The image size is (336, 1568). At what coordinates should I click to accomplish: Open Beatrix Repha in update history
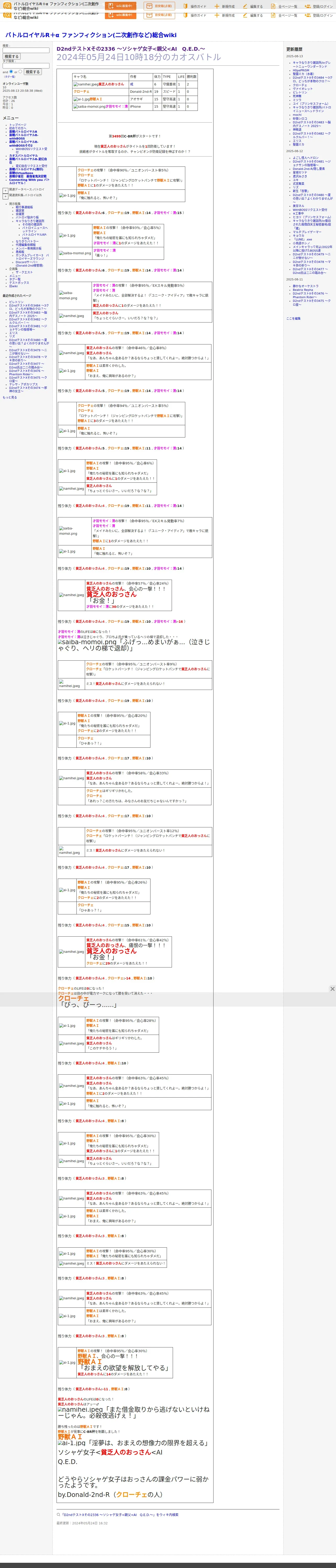click(303, 290)
